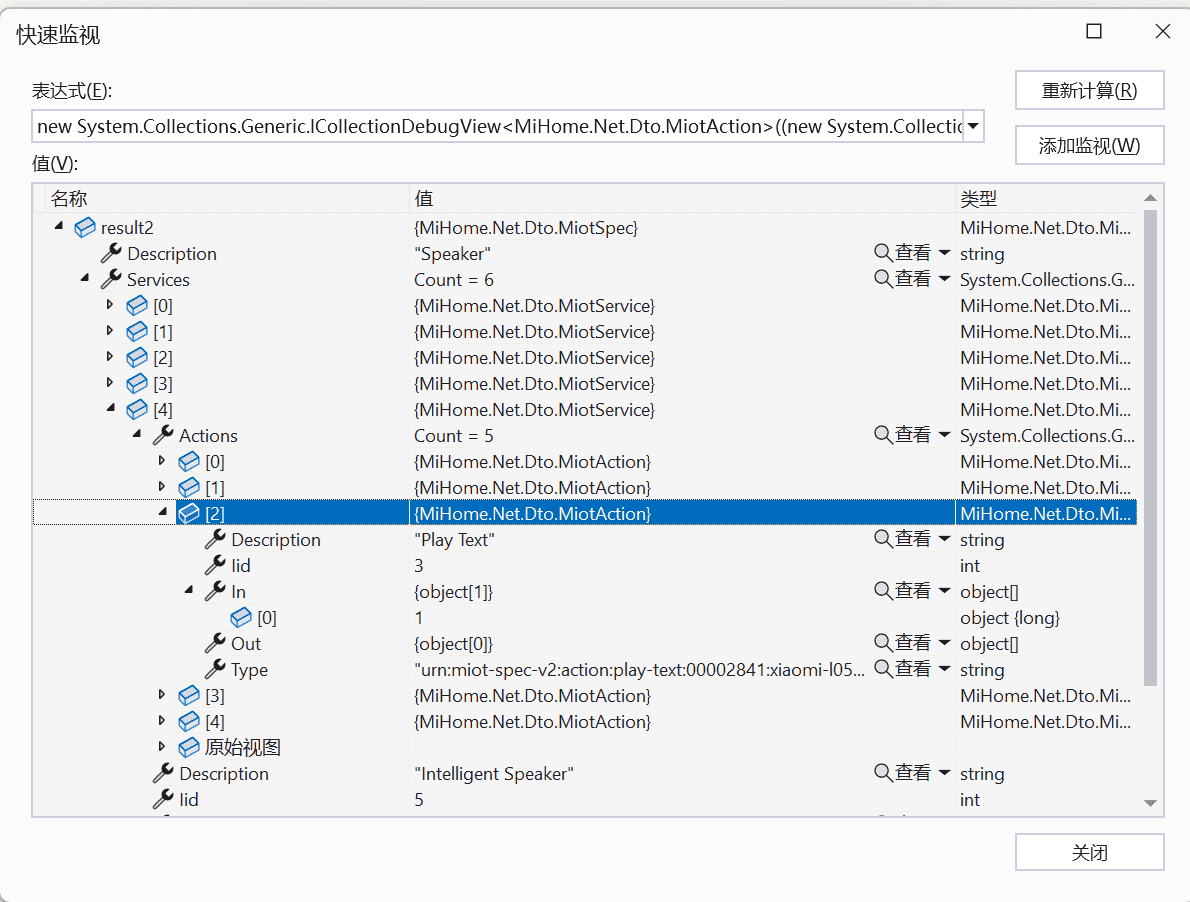The height and width of the screenshot is (902, 1190).
Task: Expand the service node [3]
Action: click(x=110, y=383)
